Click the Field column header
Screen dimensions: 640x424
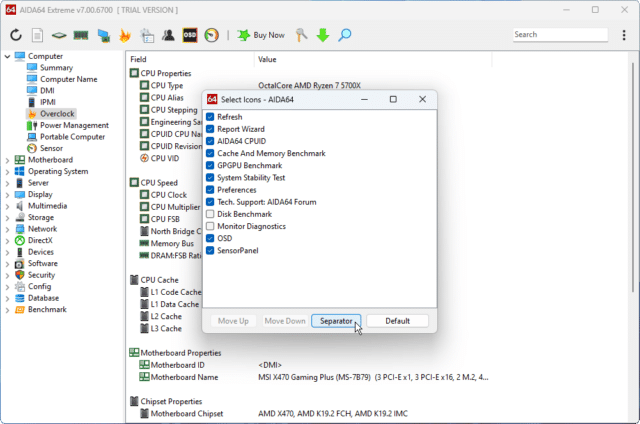190,60
